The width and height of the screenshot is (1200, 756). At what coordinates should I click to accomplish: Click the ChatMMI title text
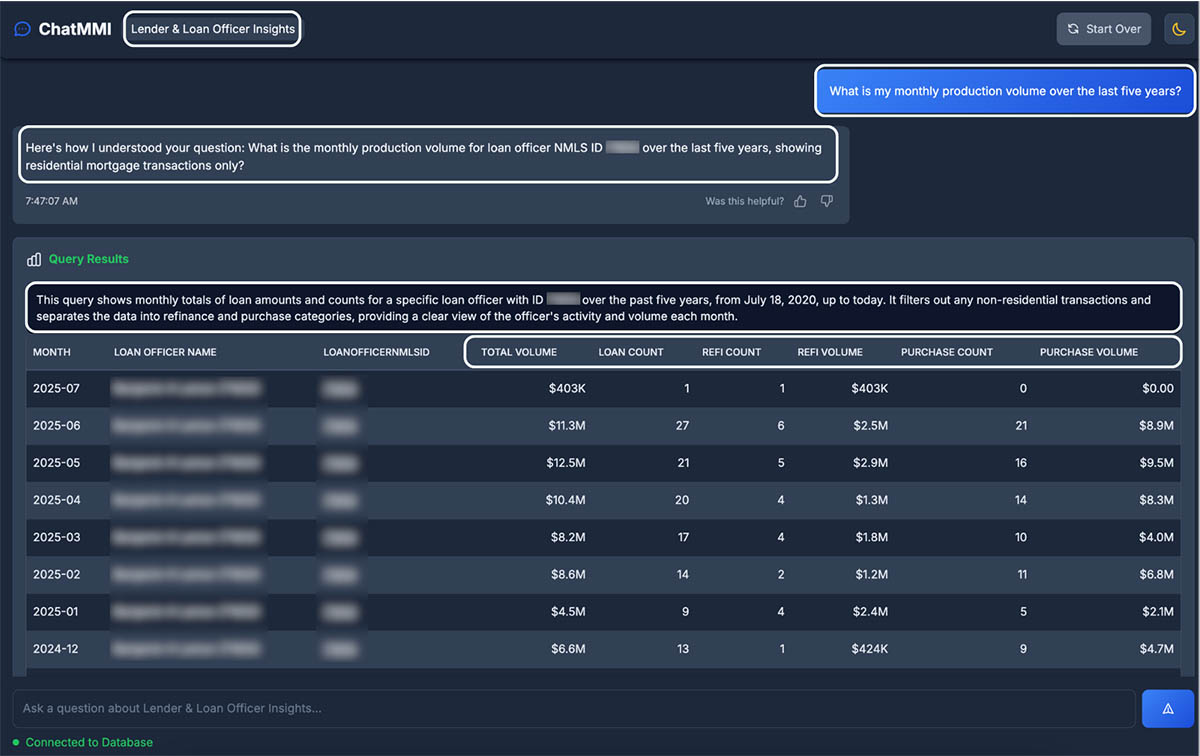pyautogui.click(x=75, y=29)
